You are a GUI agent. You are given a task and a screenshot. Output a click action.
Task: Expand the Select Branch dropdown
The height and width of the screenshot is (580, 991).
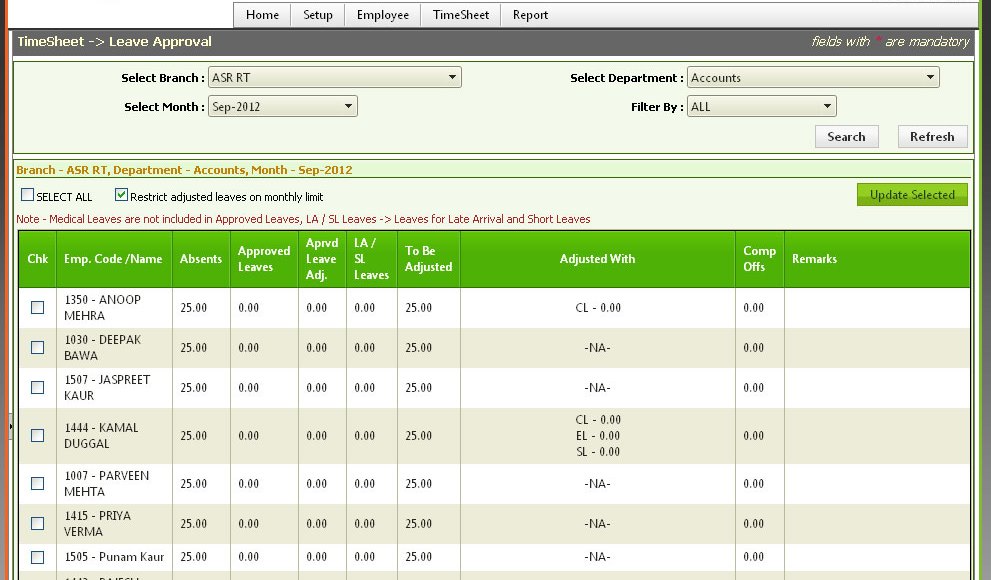pyautogui.click(x=335, y=78)
